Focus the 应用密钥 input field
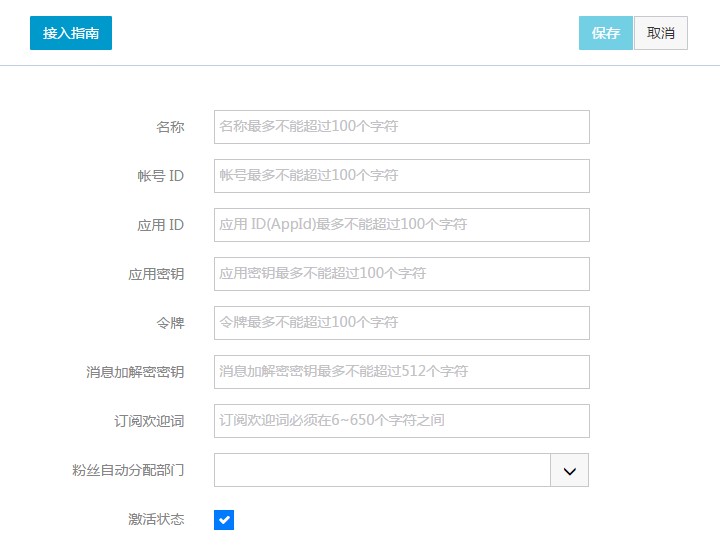The width and height of the screenshot is (720, 550). point(401,274)
